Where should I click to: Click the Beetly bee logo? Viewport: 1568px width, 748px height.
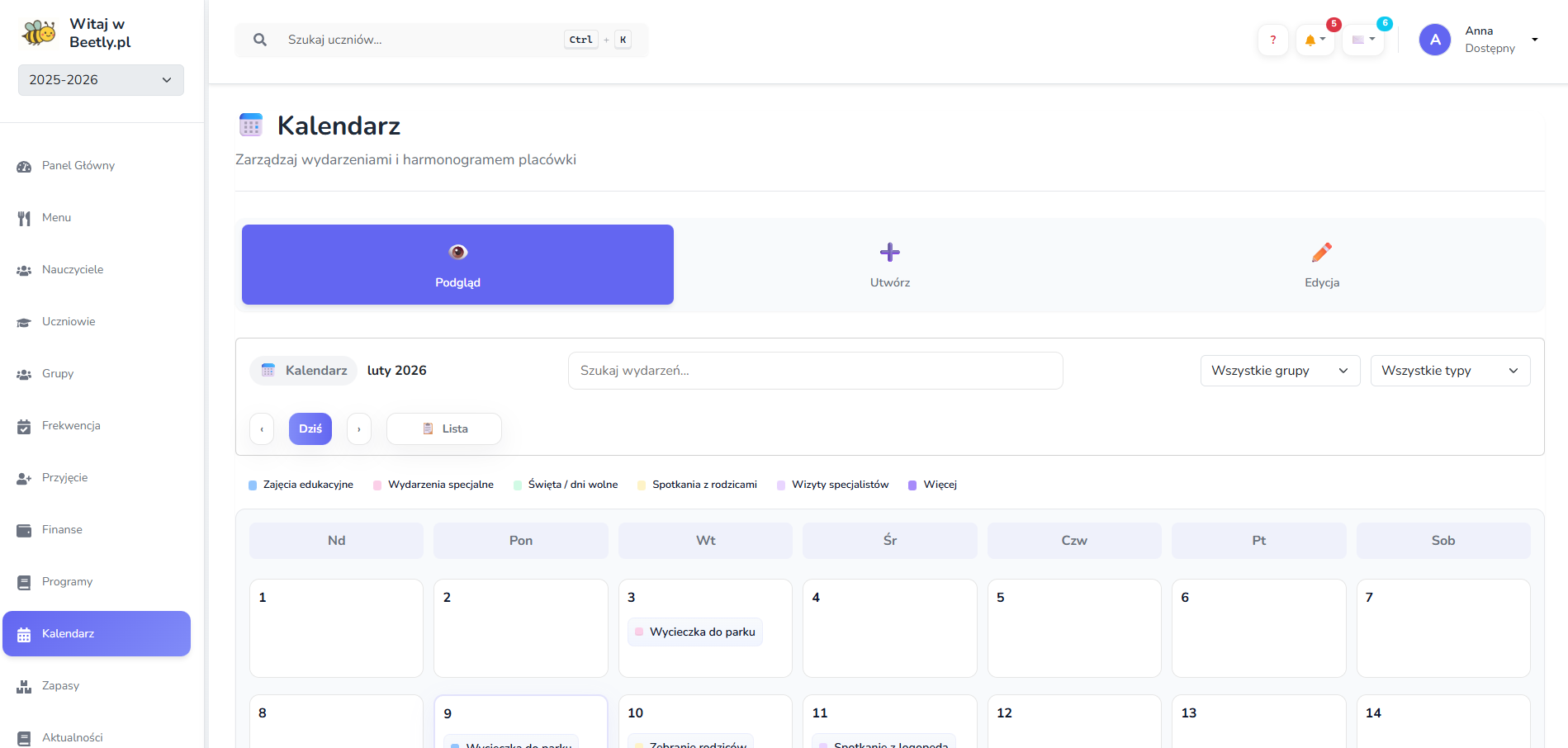pos(39,33)
